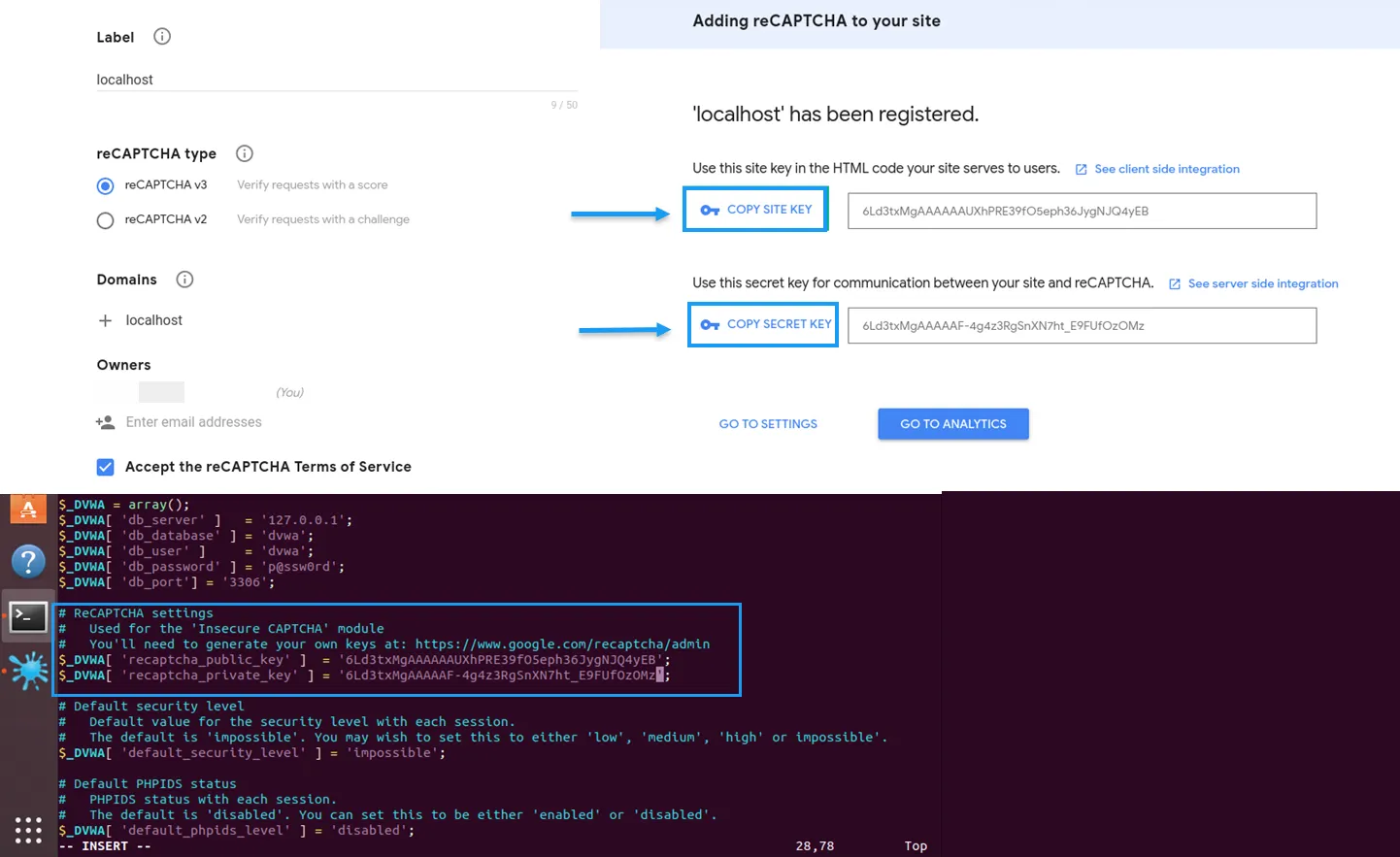Click the -- INSERT -- mode indicator

pos(105,846)
